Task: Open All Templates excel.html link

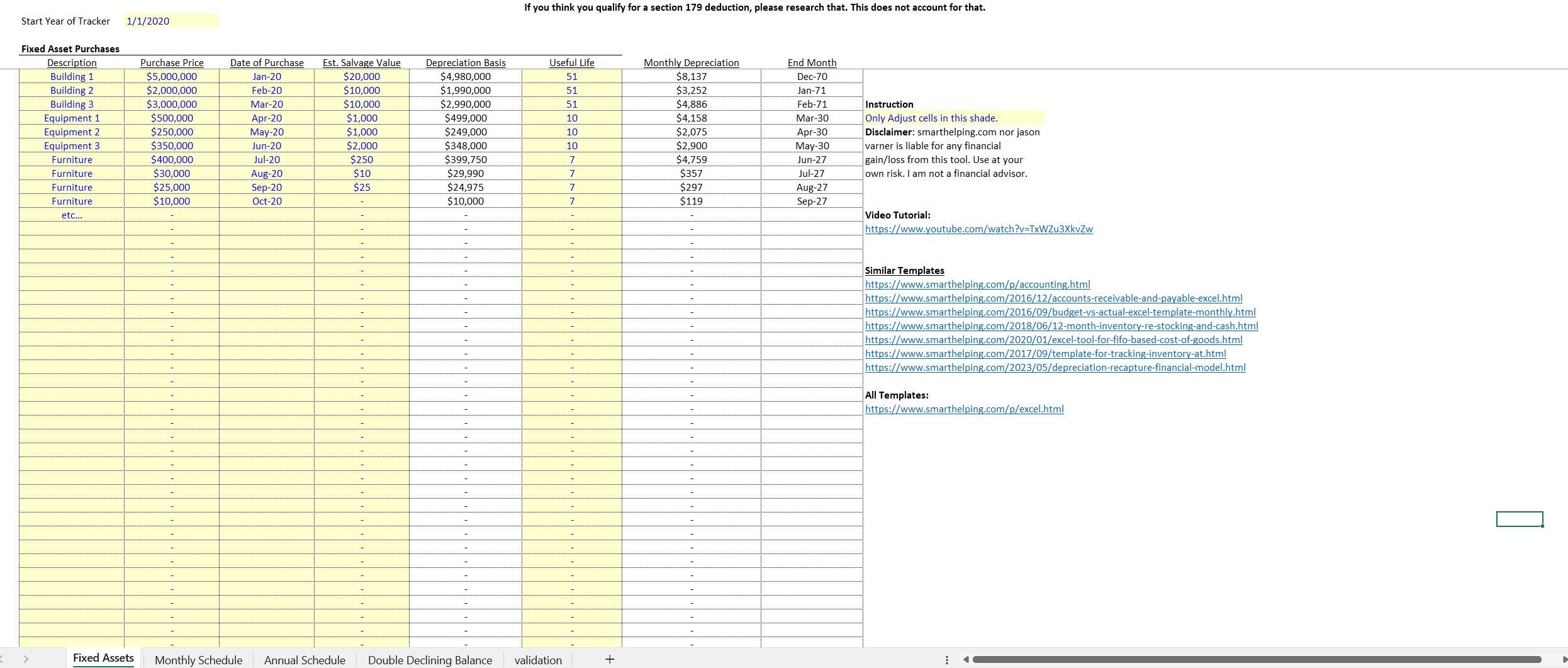Action: tap(964, 409)
